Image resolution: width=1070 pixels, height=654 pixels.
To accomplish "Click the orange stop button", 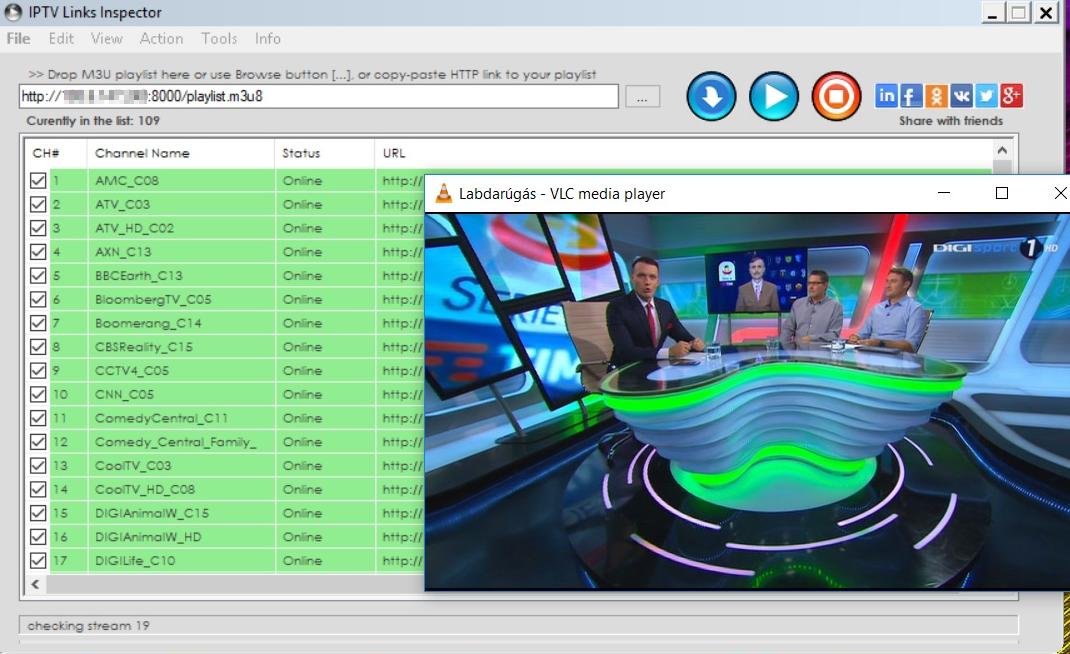I will [836, 97].
